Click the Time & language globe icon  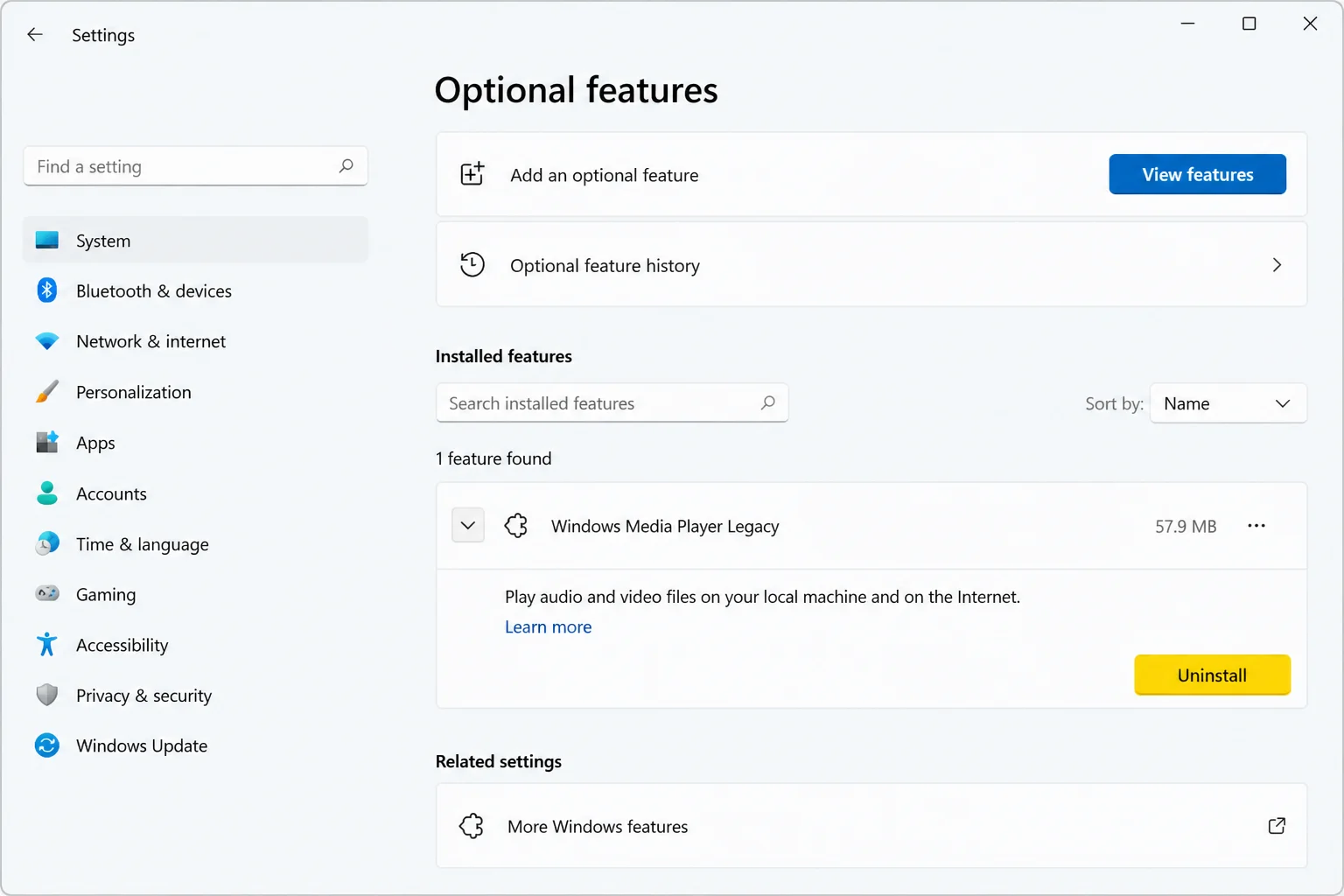coord(47,543)
